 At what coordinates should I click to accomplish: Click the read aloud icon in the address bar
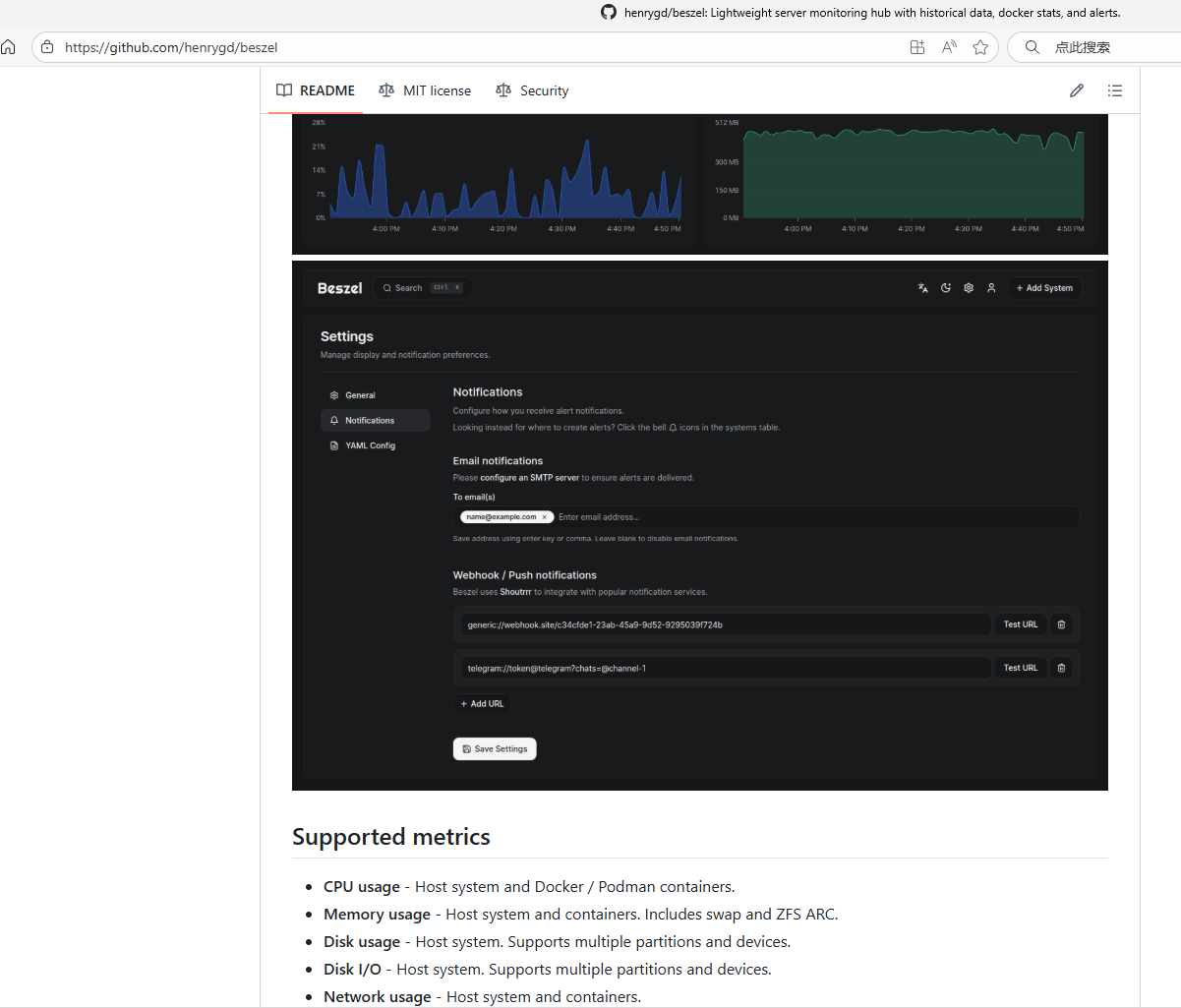click(x=949, y=47)
